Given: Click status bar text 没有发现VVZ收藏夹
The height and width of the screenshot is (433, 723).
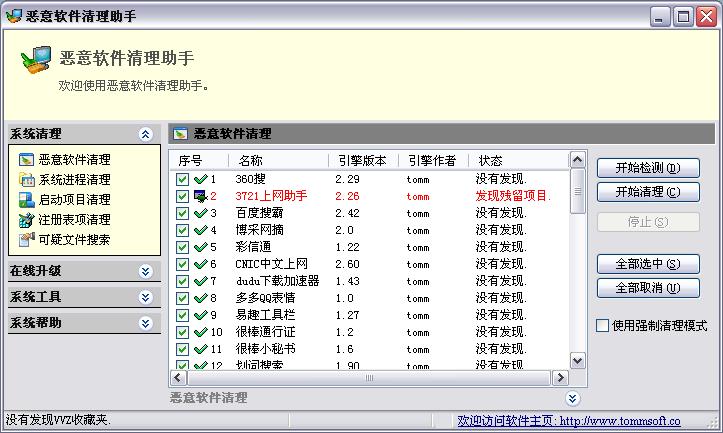Looking at the screenshot, I should [x=58, y=420].
